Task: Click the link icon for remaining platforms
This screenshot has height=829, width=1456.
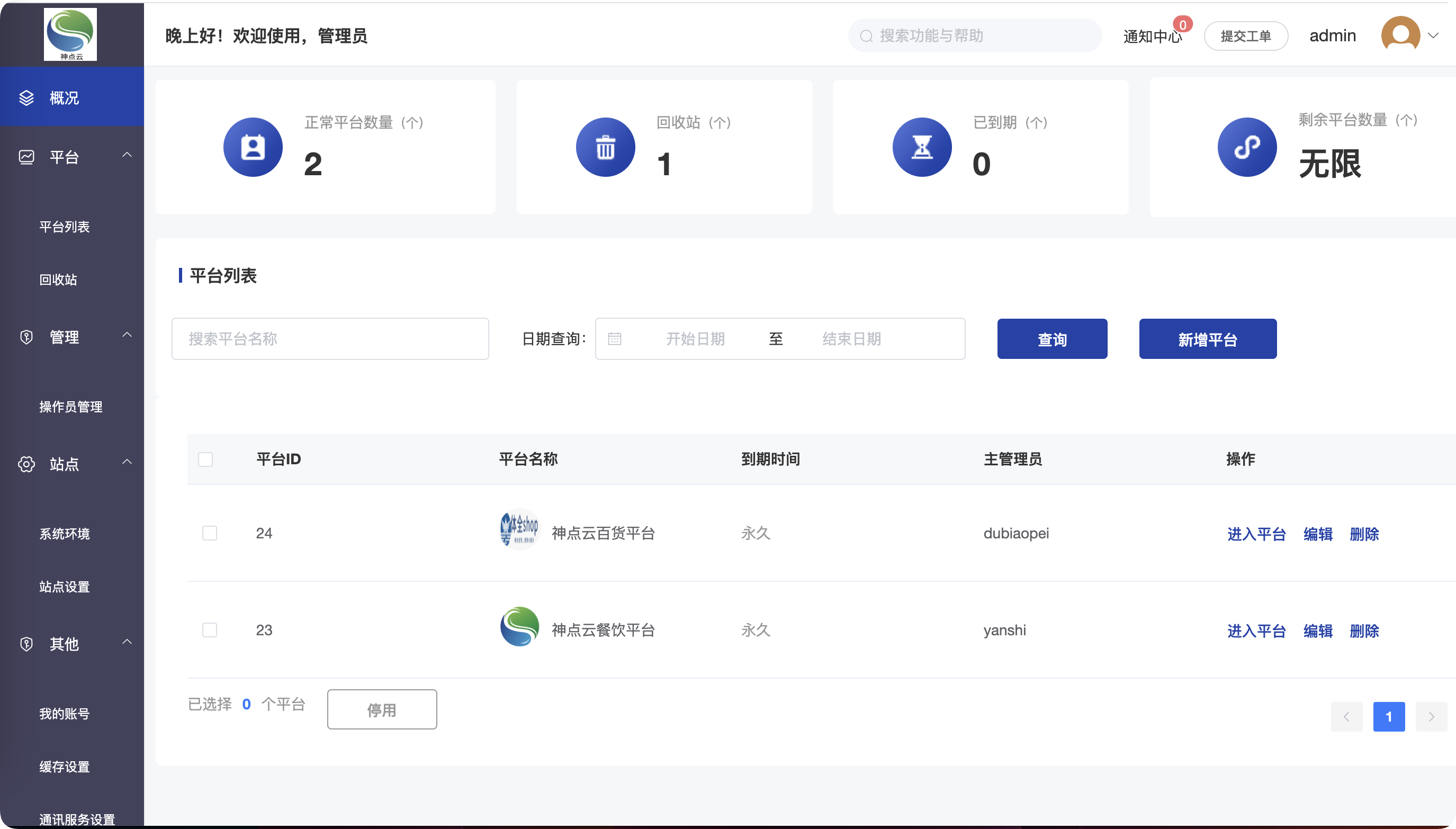Action: click(1247, 148)
